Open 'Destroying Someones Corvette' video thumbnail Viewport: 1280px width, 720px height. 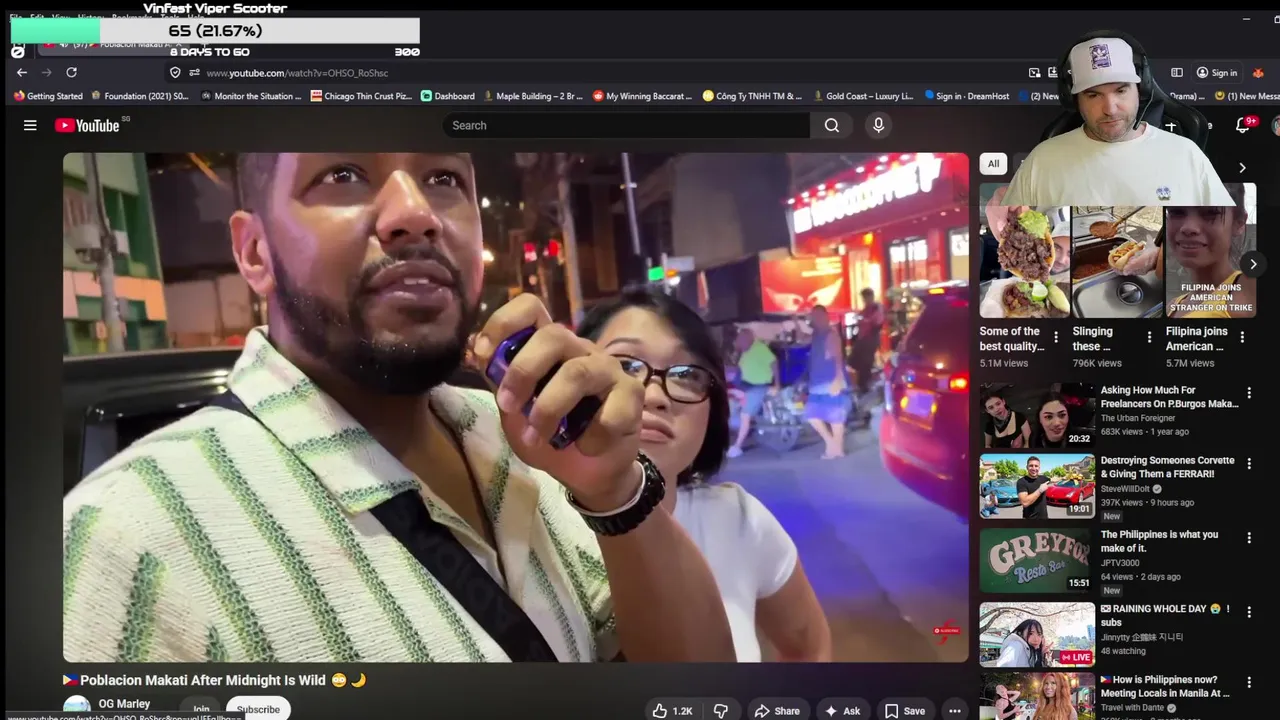(x=1037, y=486)
